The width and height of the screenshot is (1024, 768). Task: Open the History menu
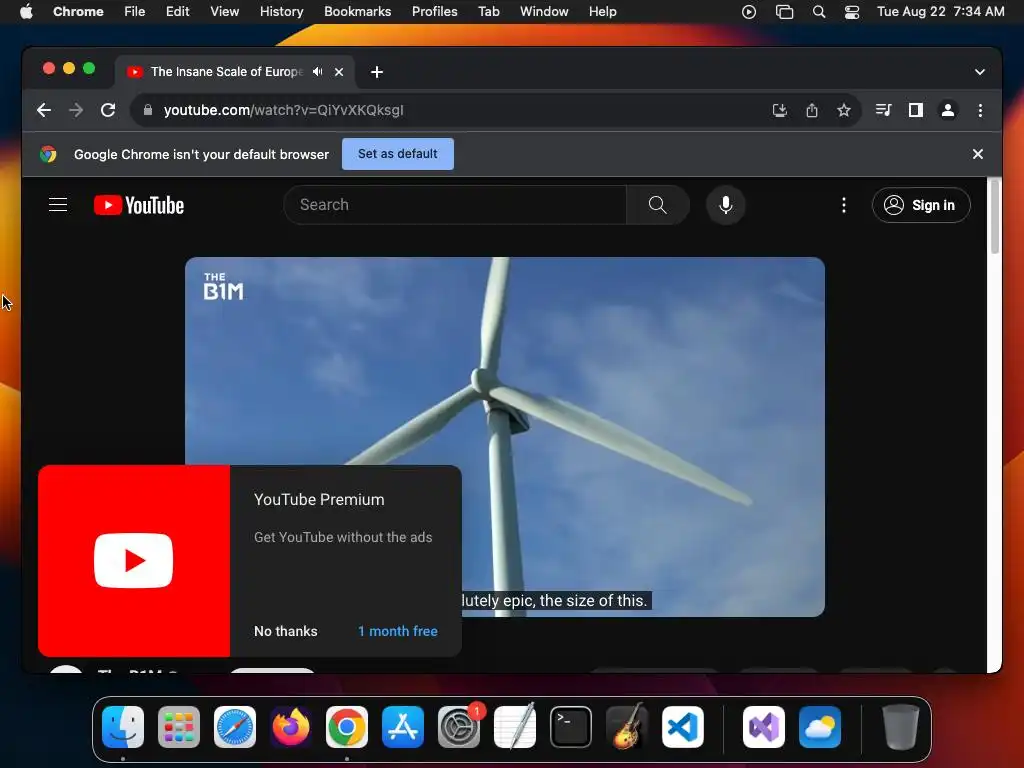tap(281, 12)
